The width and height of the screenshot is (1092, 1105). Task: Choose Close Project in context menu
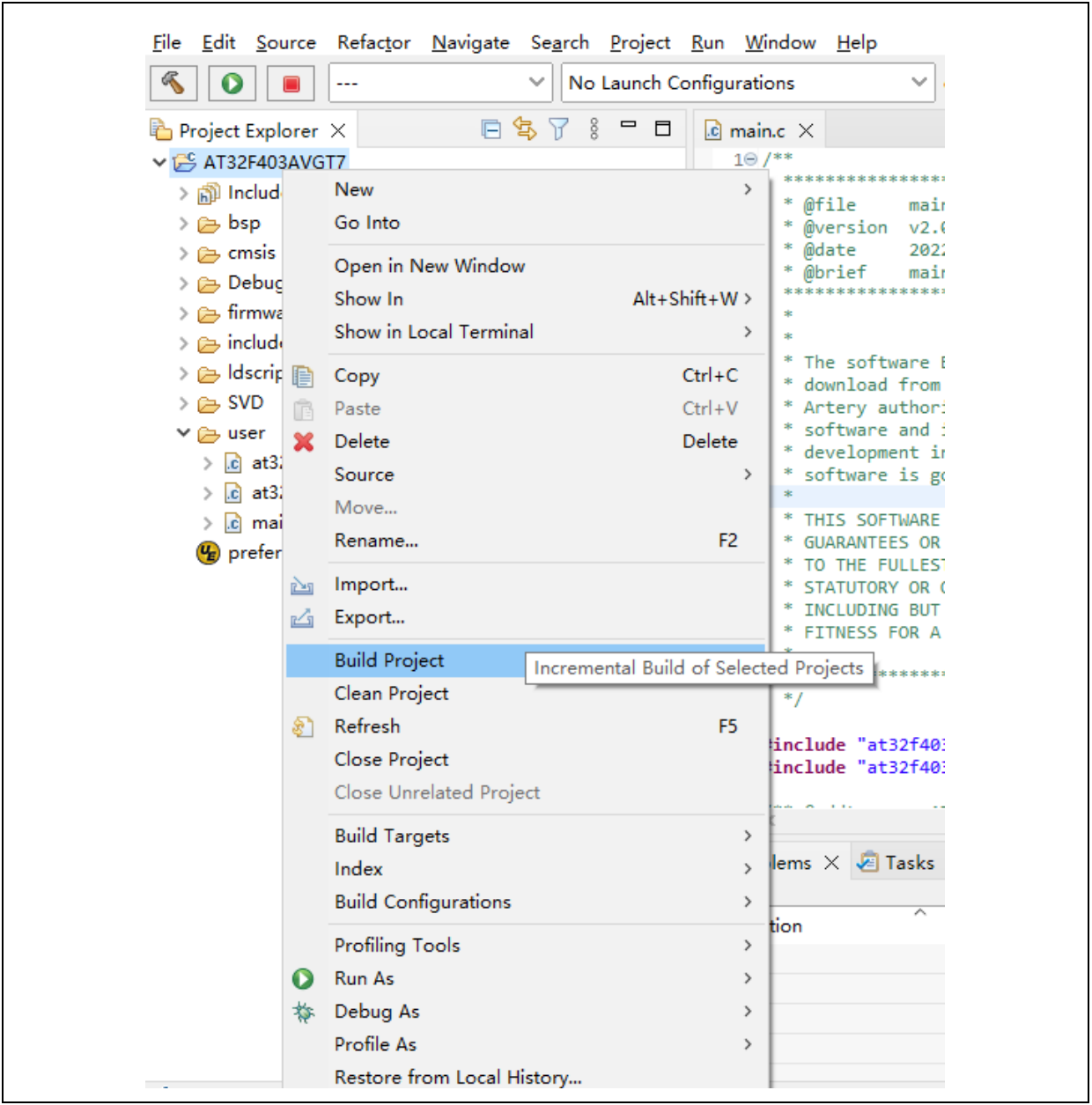[526, 760]
